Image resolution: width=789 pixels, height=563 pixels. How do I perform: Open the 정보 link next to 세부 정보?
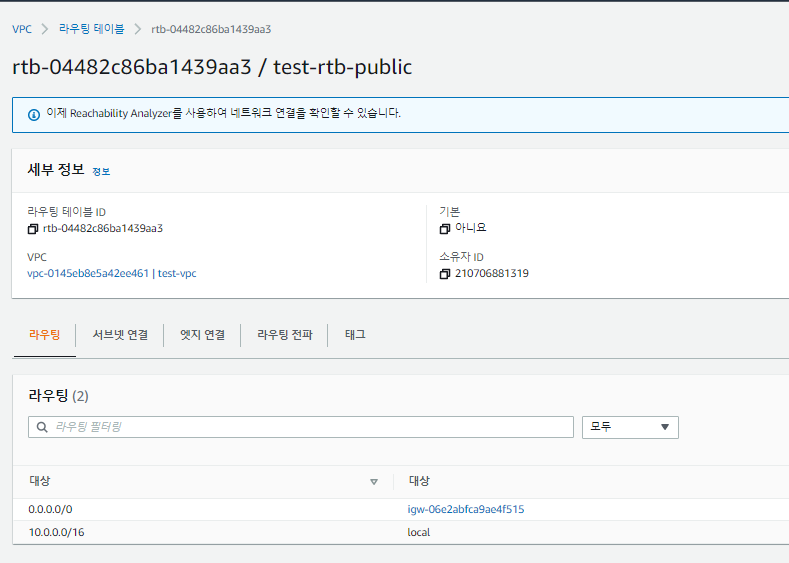pos(101,172)
